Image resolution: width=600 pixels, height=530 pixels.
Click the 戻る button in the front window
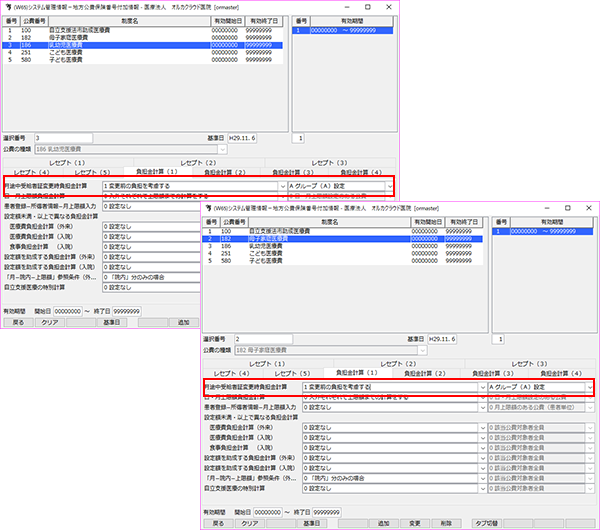tap(218, 522)
